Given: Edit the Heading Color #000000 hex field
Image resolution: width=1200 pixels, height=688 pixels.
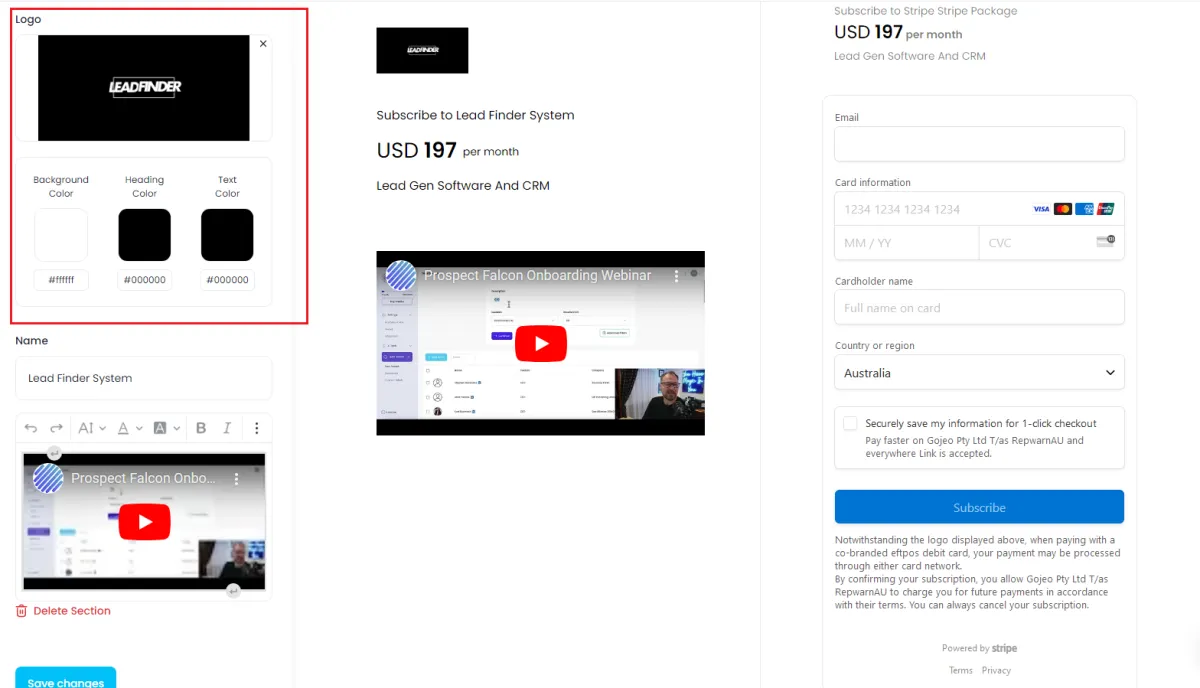Looking at the screenshot, I should click(144, 280).
